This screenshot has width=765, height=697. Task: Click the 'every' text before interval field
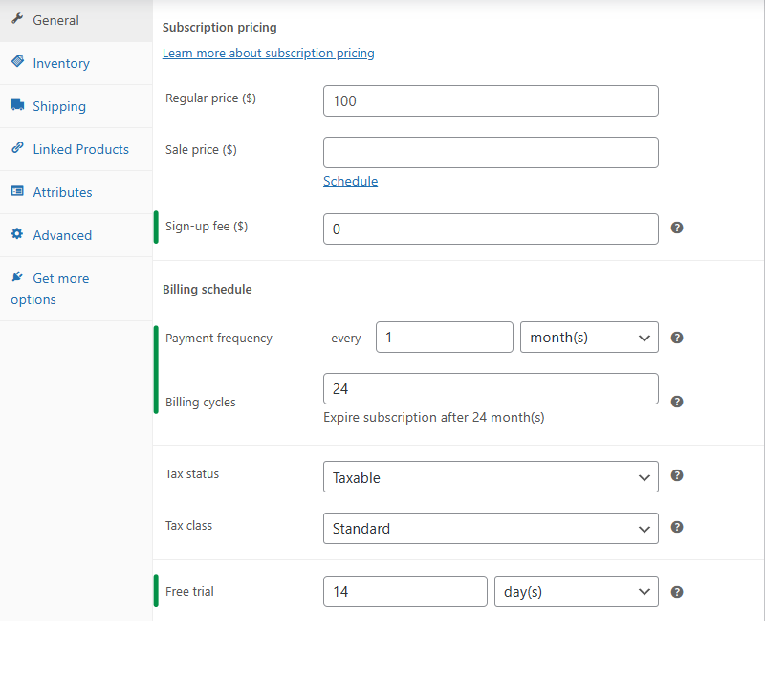(x=346, y=338)
